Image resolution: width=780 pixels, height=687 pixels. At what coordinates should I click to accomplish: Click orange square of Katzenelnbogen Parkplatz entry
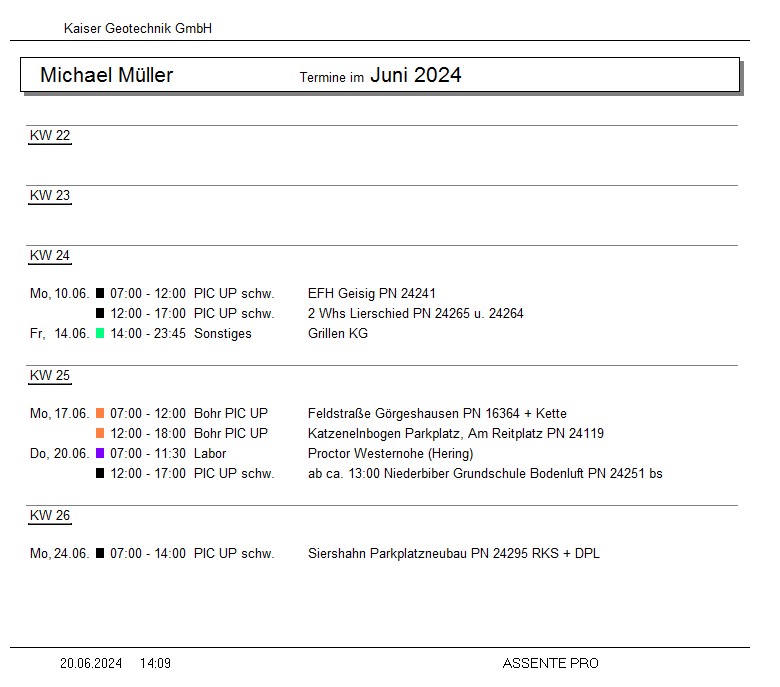(100, 434)
